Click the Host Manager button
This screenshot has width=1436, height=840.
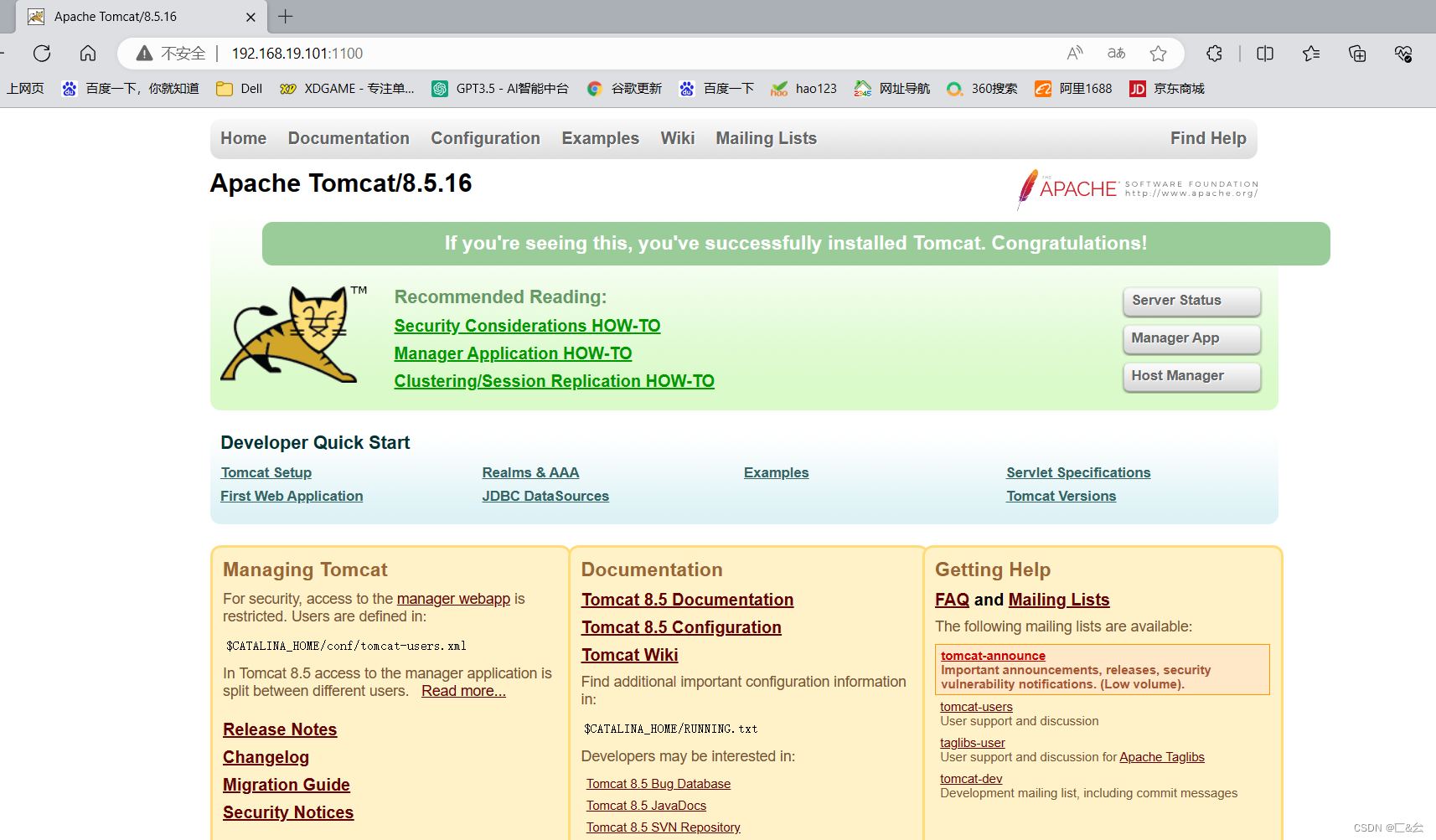(1191, 376)
